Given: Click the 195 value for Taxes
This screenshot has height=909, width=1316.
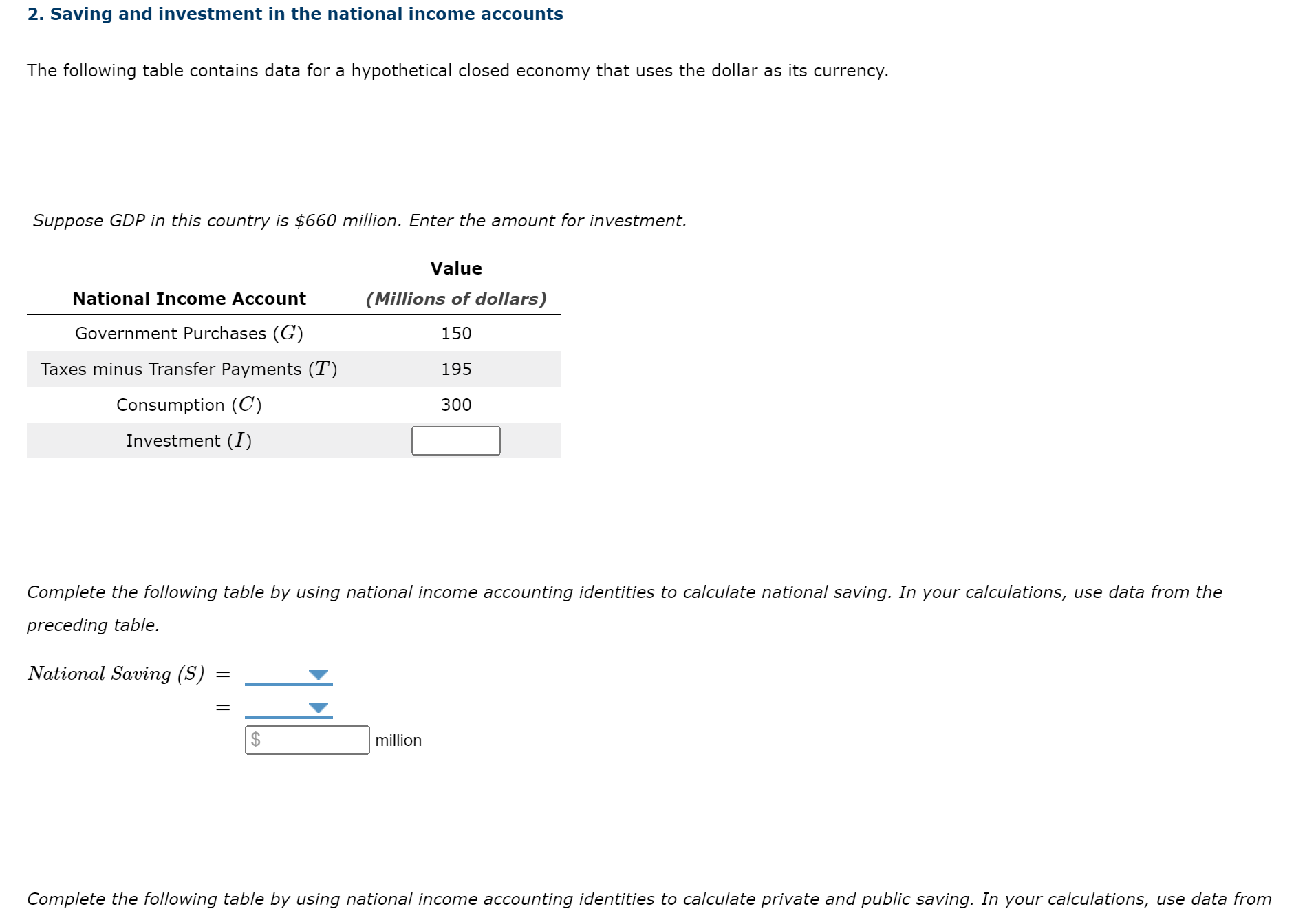Looking at the screenshot, I should [x=456, y=369].
